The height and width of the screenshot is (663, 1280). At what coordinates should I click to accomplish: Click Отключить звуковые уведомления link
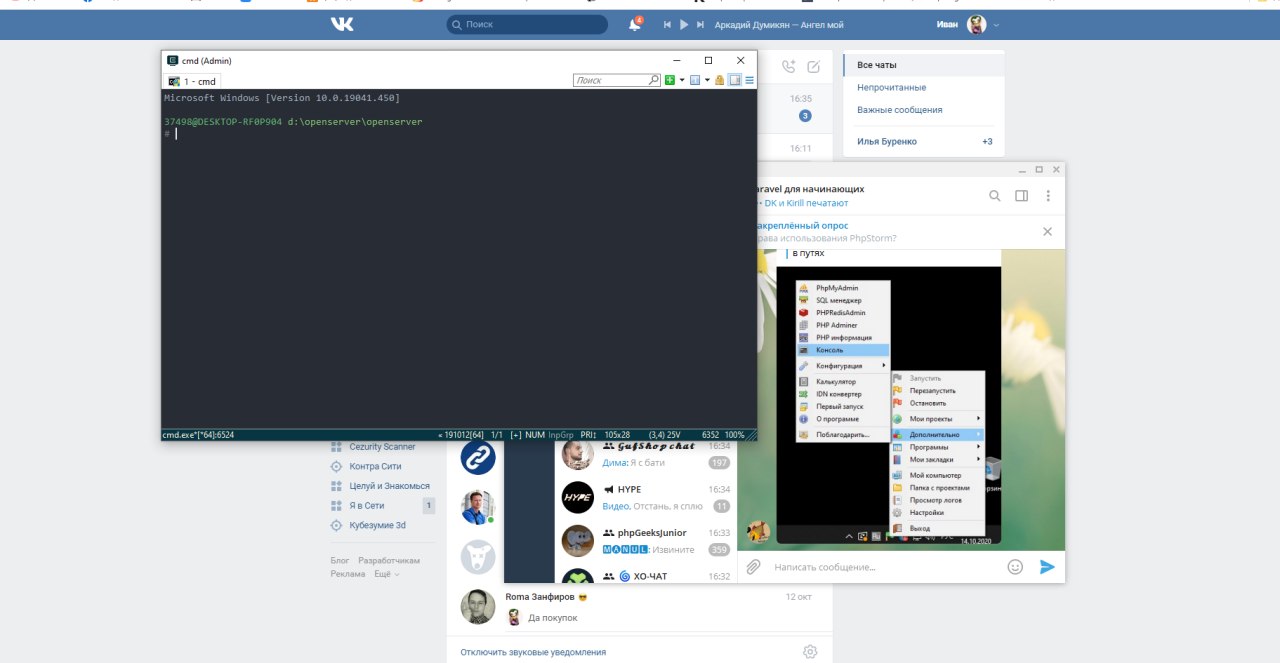click(533, 652)
